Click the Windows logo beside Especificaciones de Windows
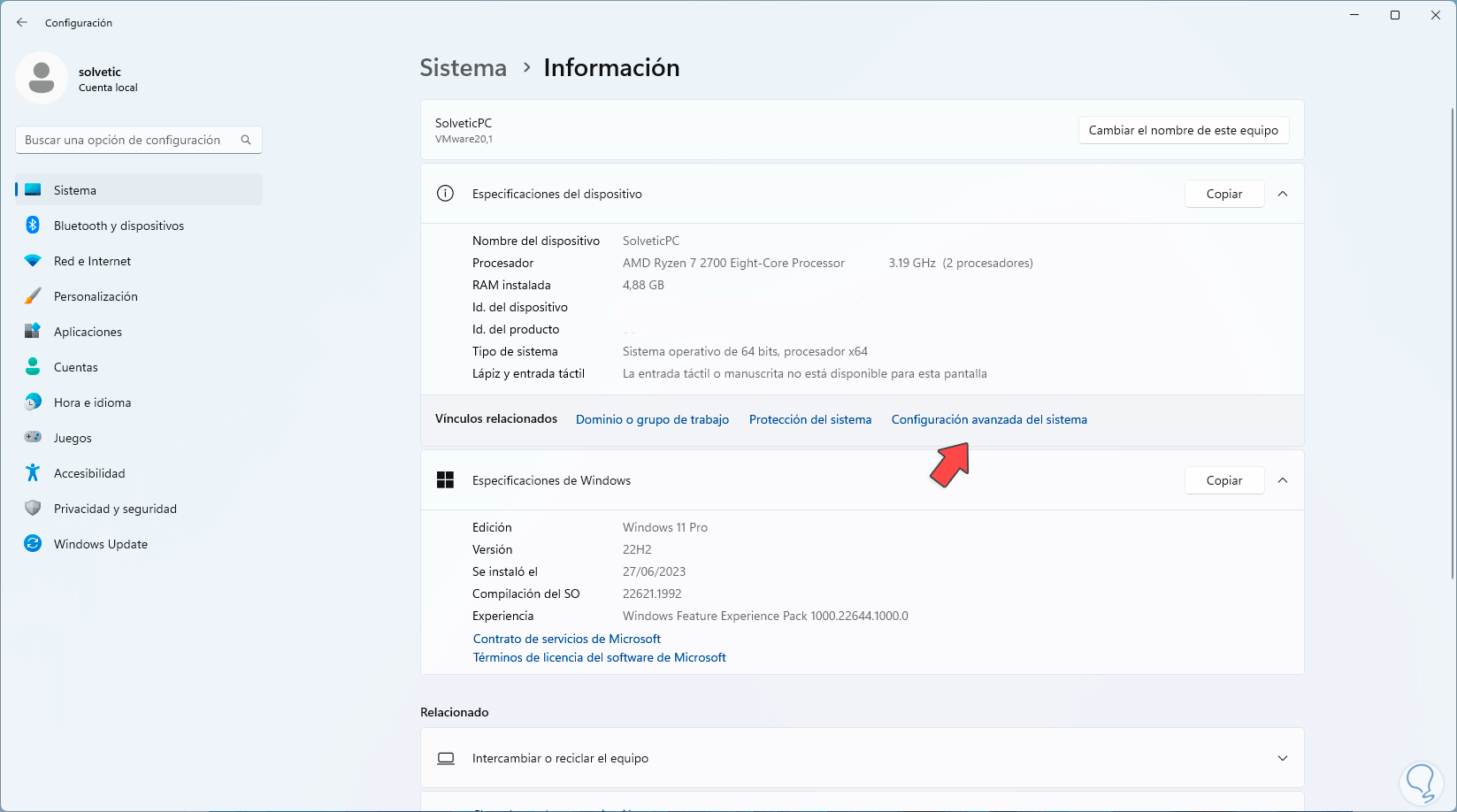 pos(445,480)
